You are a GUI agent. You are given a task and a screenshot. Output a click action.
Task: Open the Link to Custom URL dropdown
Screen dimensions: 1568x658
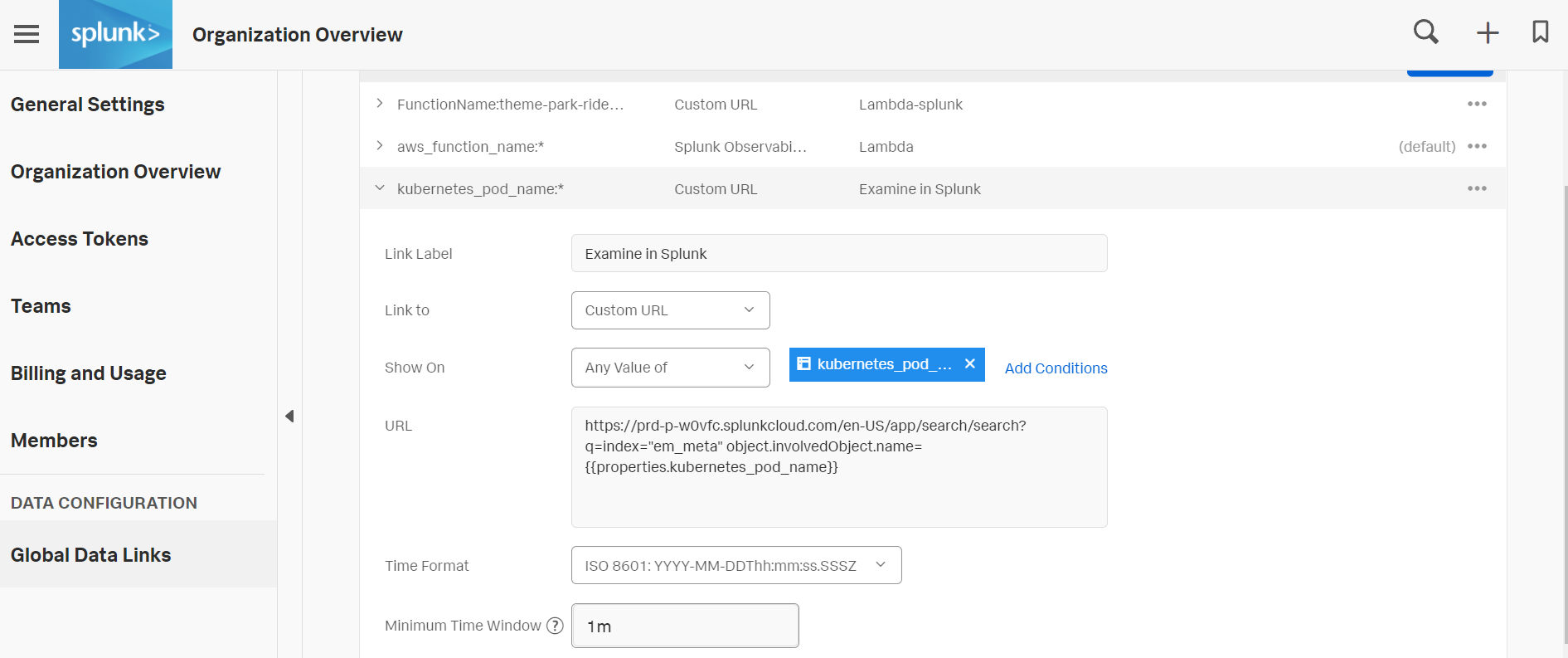coord(670,310)
